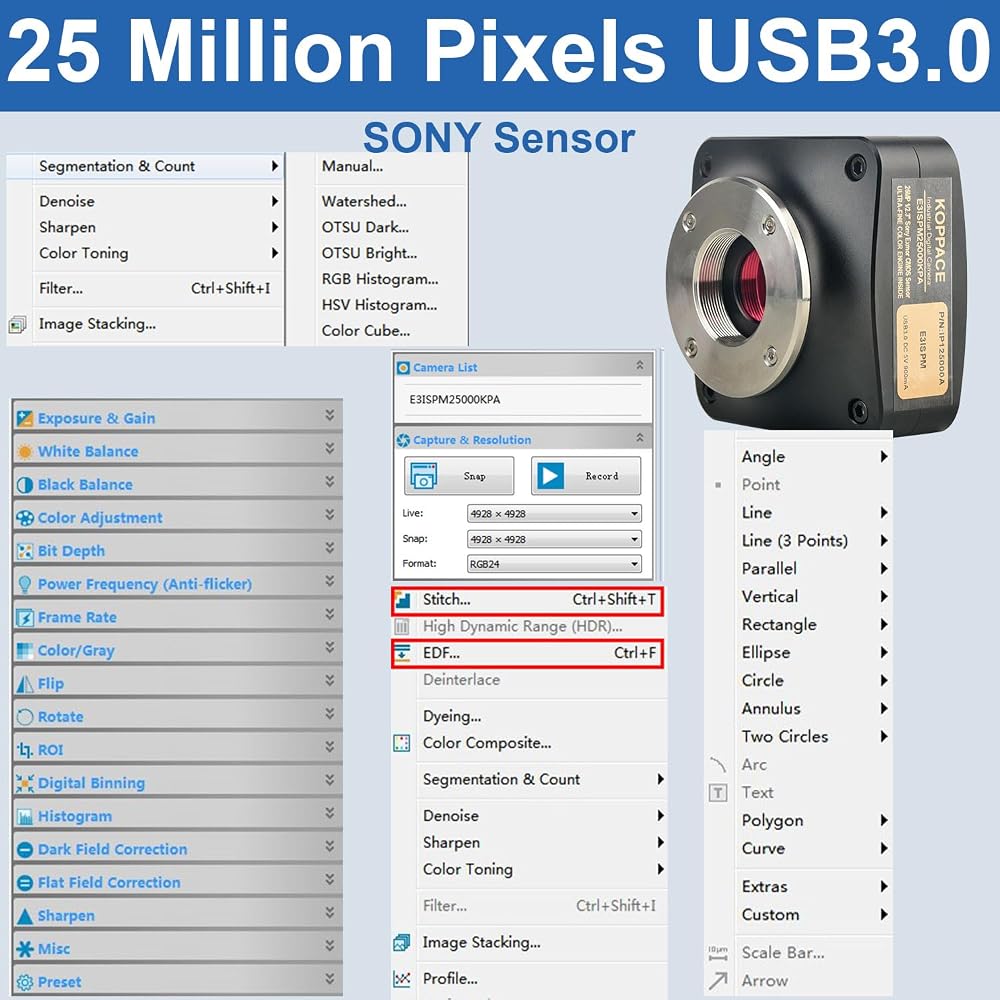Click the Scale Bar 10µm icon
Viewport: 1000px width, 1000px height.
click(717, 953)
